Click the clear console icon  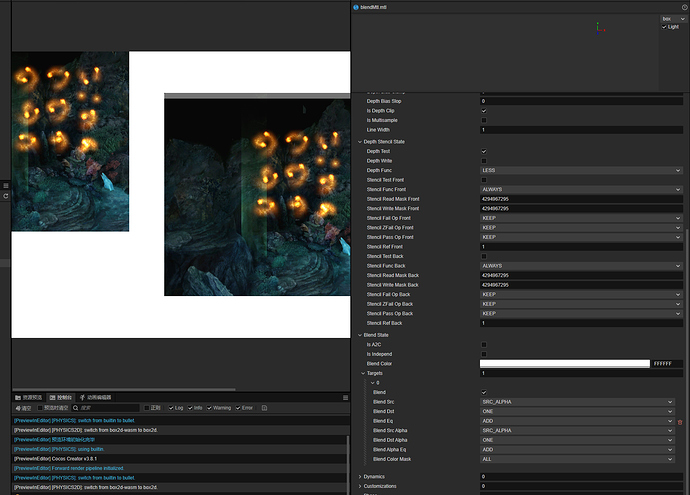click(x=17, y=408)
